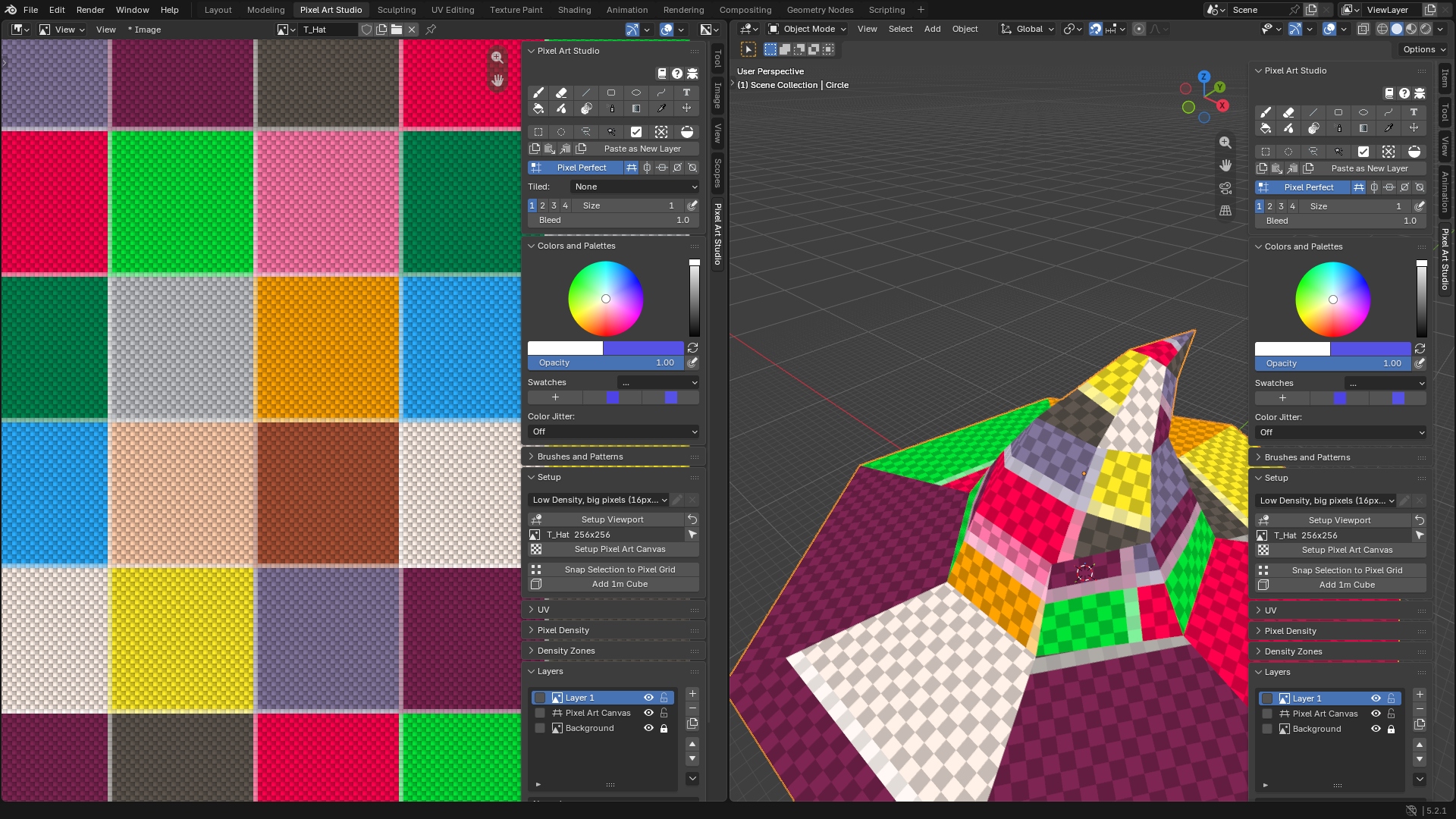Image resolution: width=1456 pixels, height=819 pixels.
Task: Select rectangle marquee selection in image editor panel
Action: [538, 132]
